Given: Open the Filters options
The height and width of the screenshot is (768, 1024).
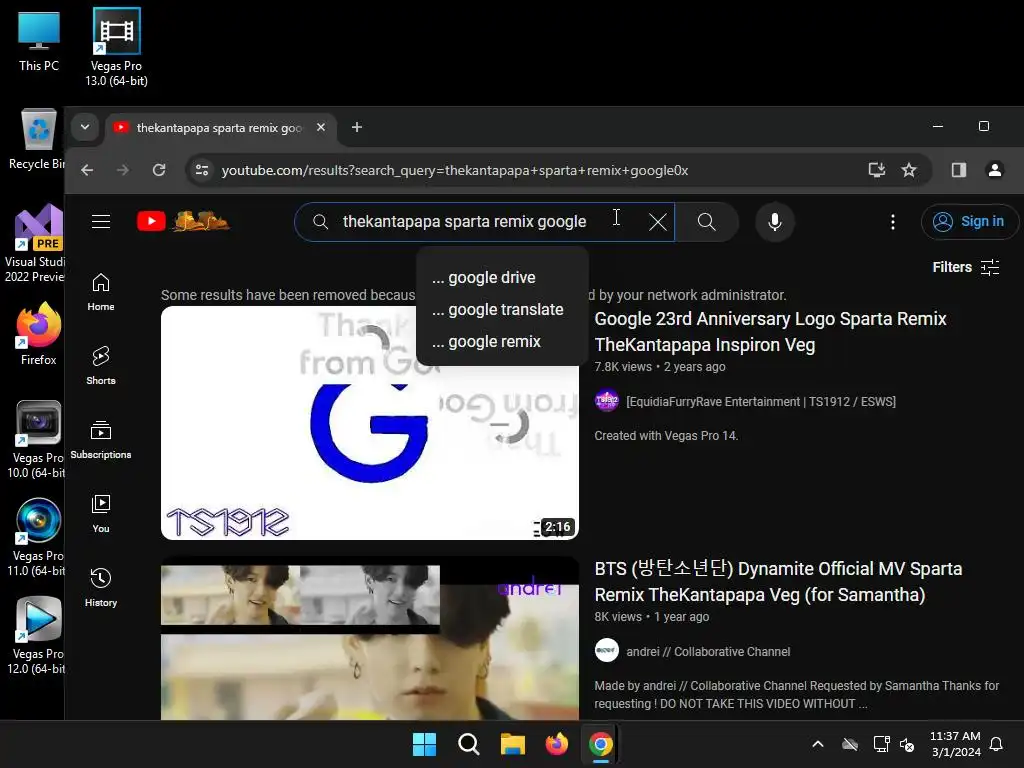Looking at the screenshot, I should click(x=966, y=267).
